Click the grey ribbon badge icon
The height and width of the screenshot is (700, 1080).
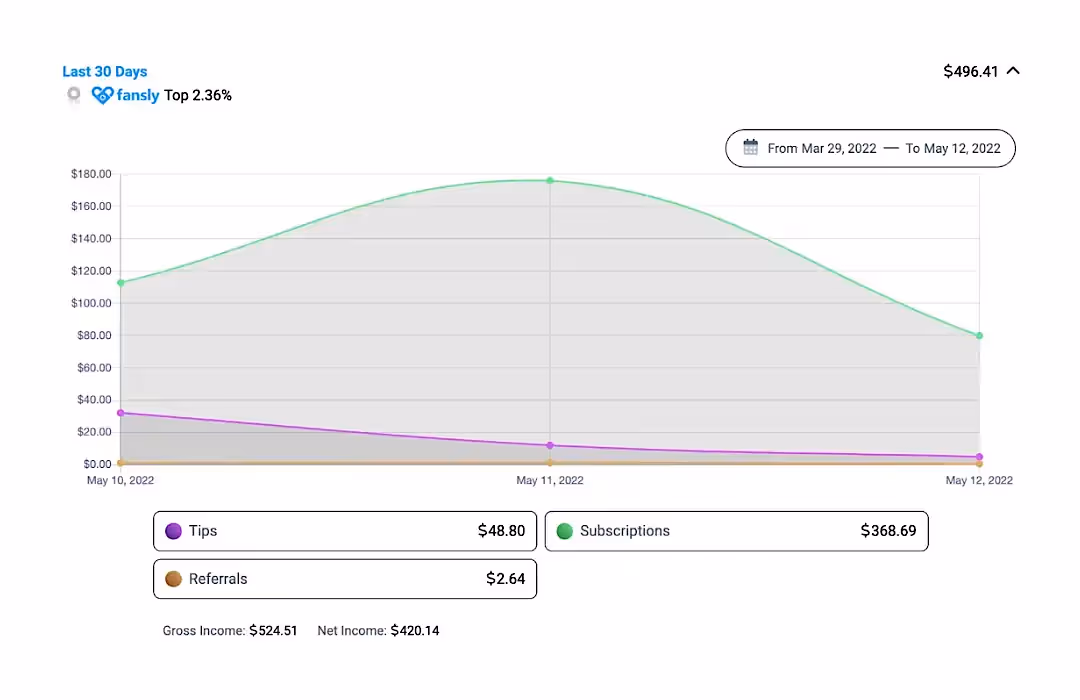point(74,94)
